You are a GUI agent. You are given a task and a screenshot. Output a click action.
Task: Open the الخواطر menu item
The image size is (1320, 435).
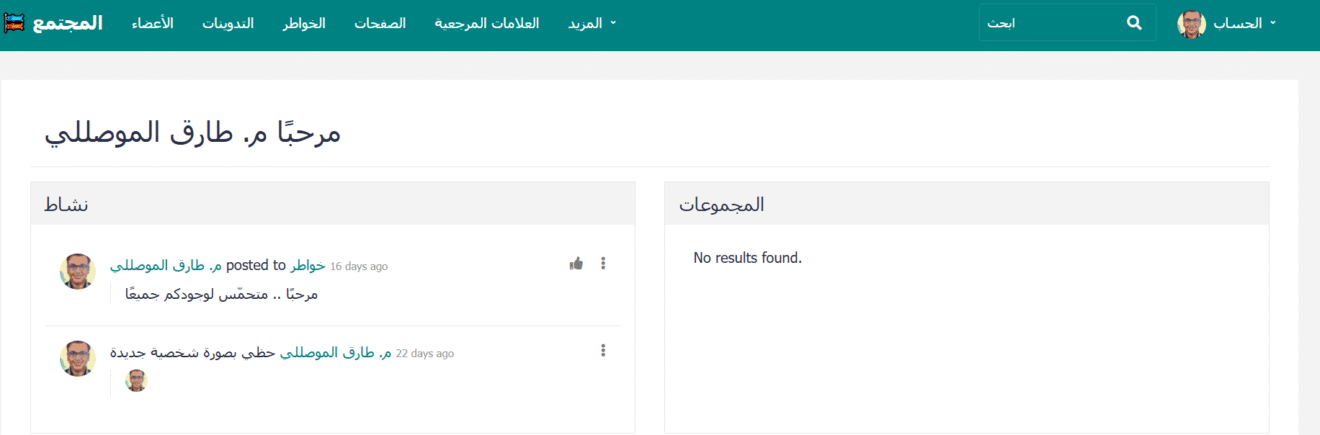point(303,23)
